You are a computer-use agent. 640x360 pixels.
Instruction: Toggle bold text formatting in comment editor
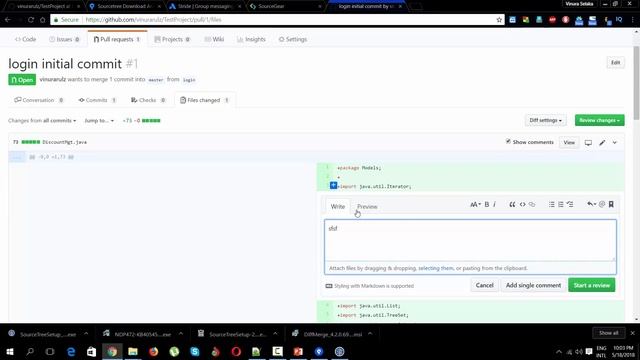coord(487,204)
